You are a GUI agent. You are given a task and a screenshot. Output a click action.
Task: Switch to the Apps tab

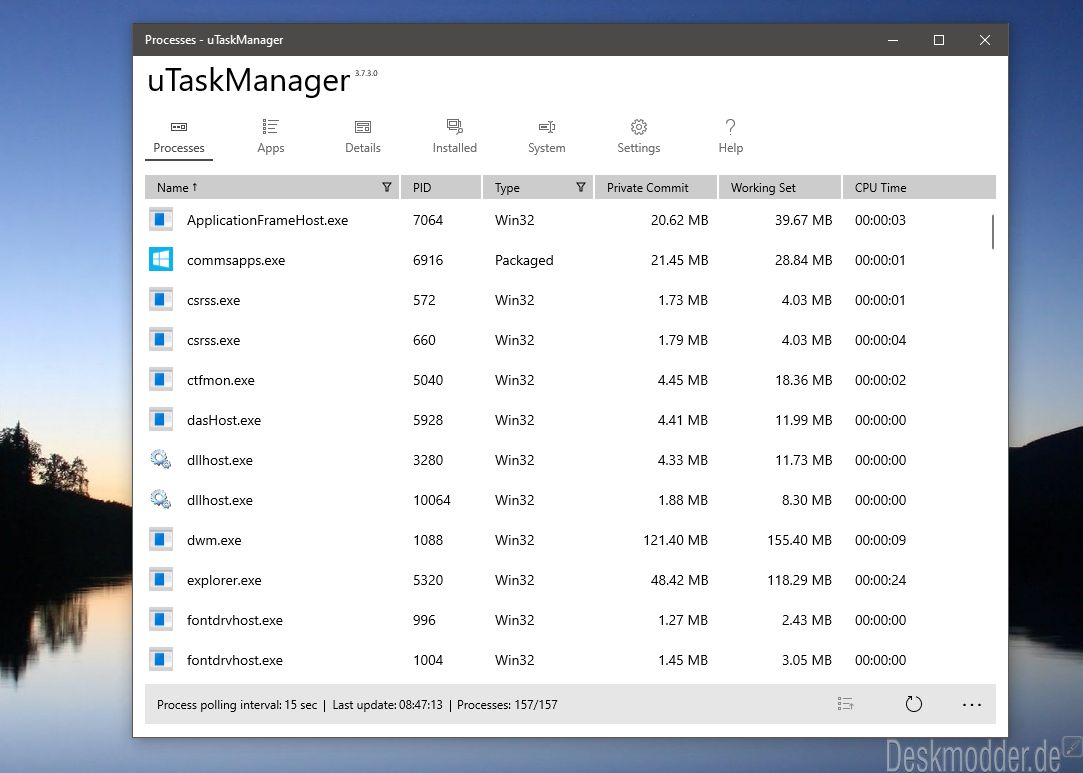(x=271, y=137)
